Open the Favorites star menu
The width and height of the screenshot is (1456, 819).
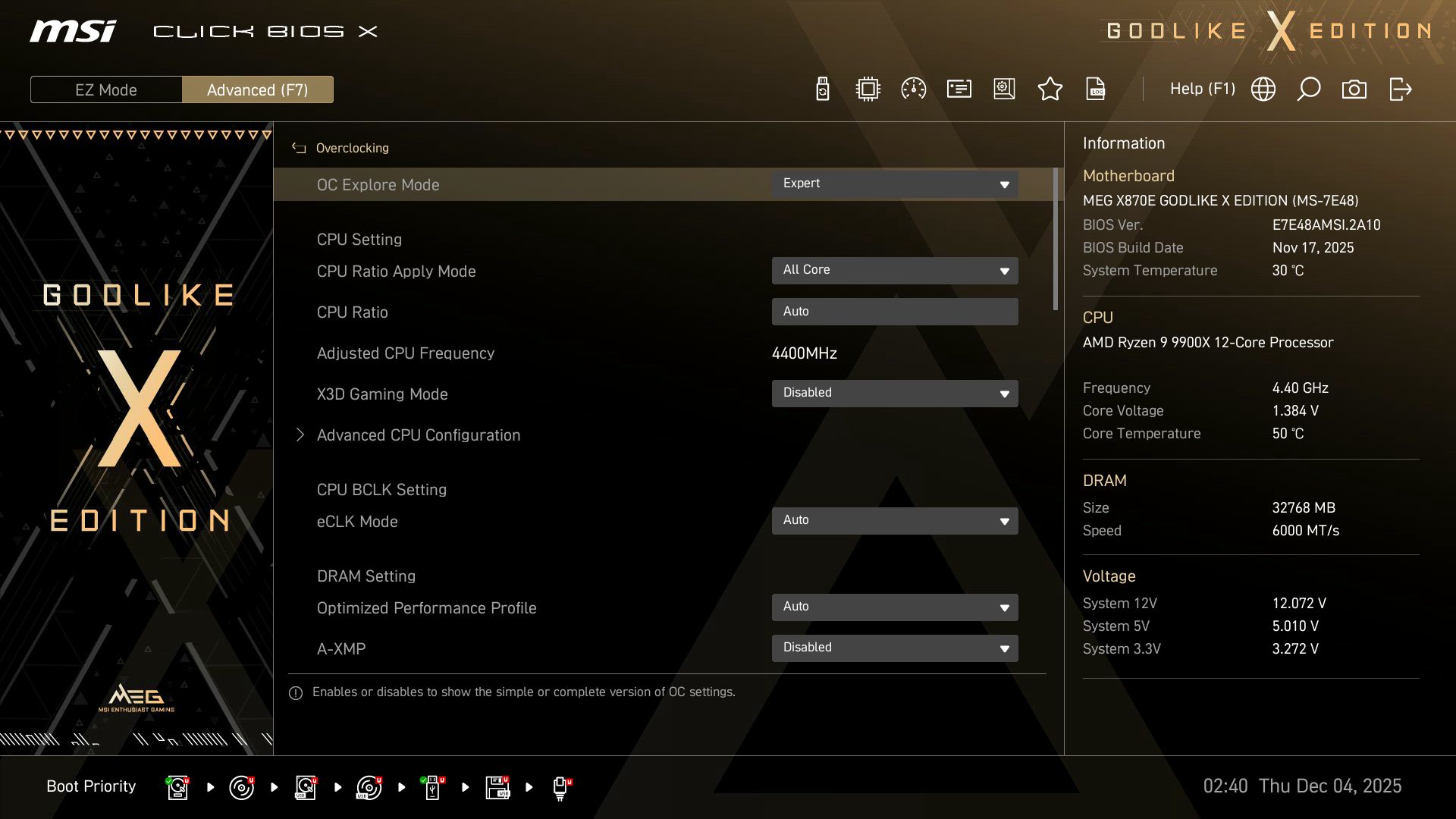coord(1050,89)
